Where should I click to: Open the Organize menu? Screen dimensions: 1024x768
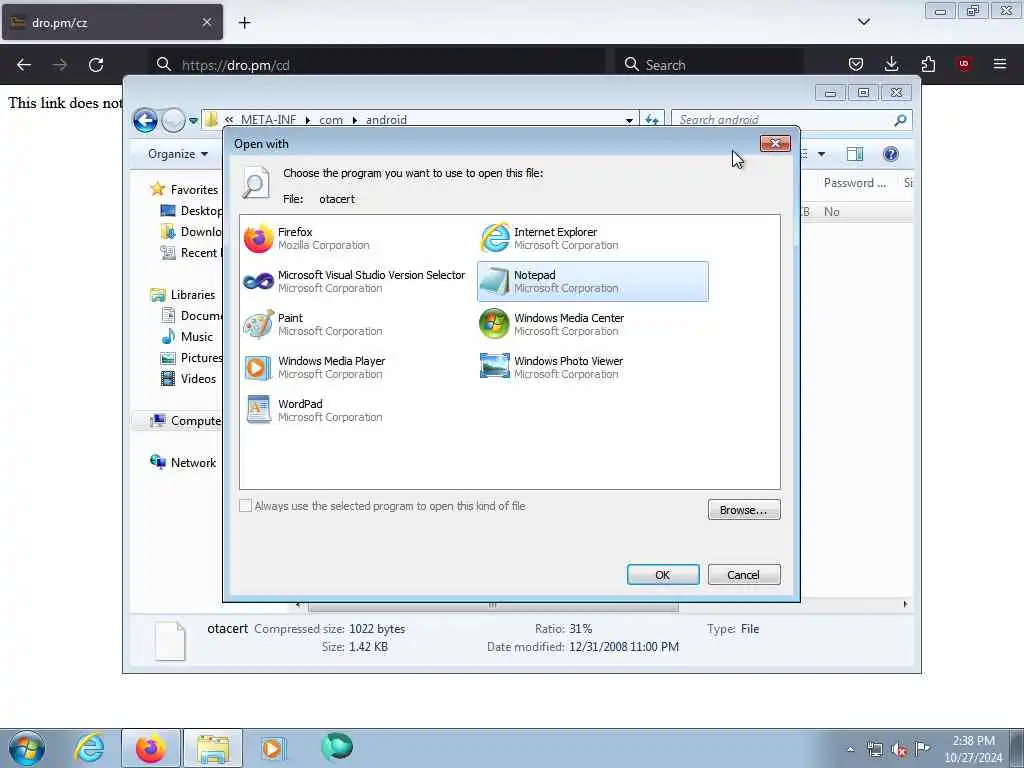point(178,154)
